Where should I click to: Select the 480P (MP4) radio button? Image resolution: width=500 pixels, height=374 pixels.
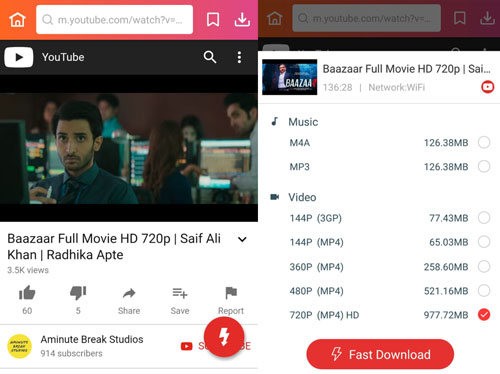(x=484, y=290)
